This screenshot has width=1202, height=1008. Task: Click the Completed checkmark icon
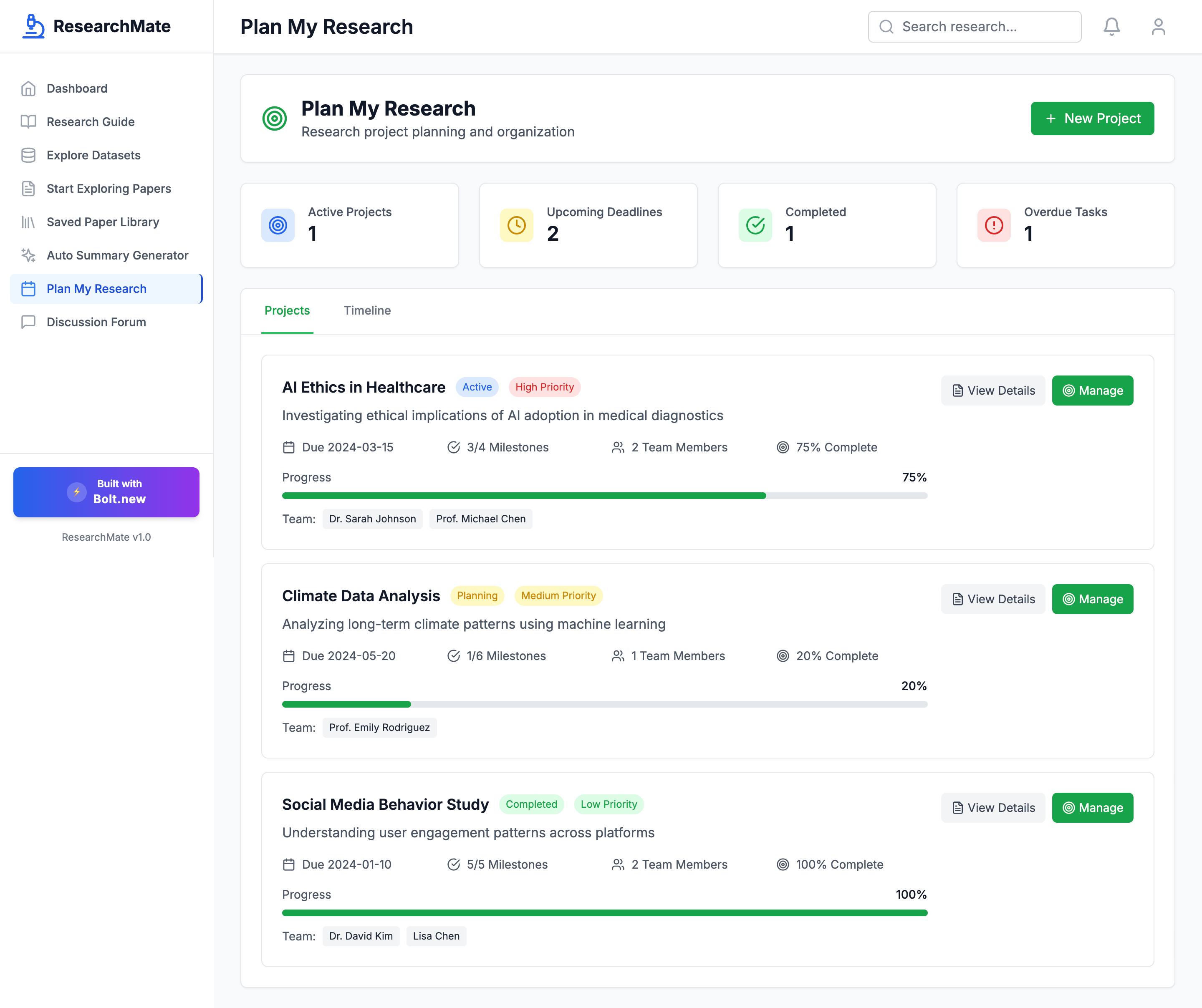pos(755,225)
